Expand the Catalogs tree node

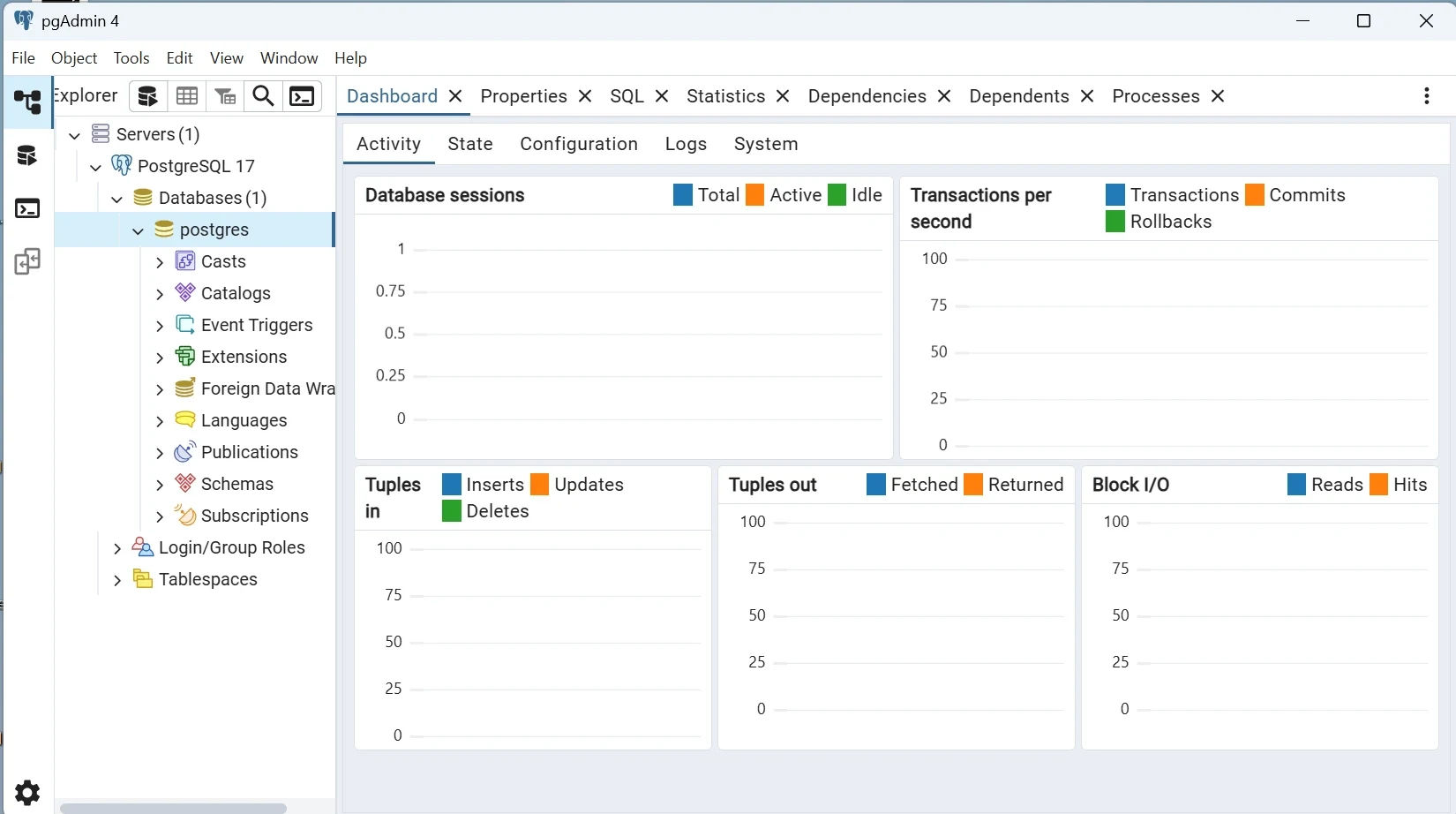point(160,294)
